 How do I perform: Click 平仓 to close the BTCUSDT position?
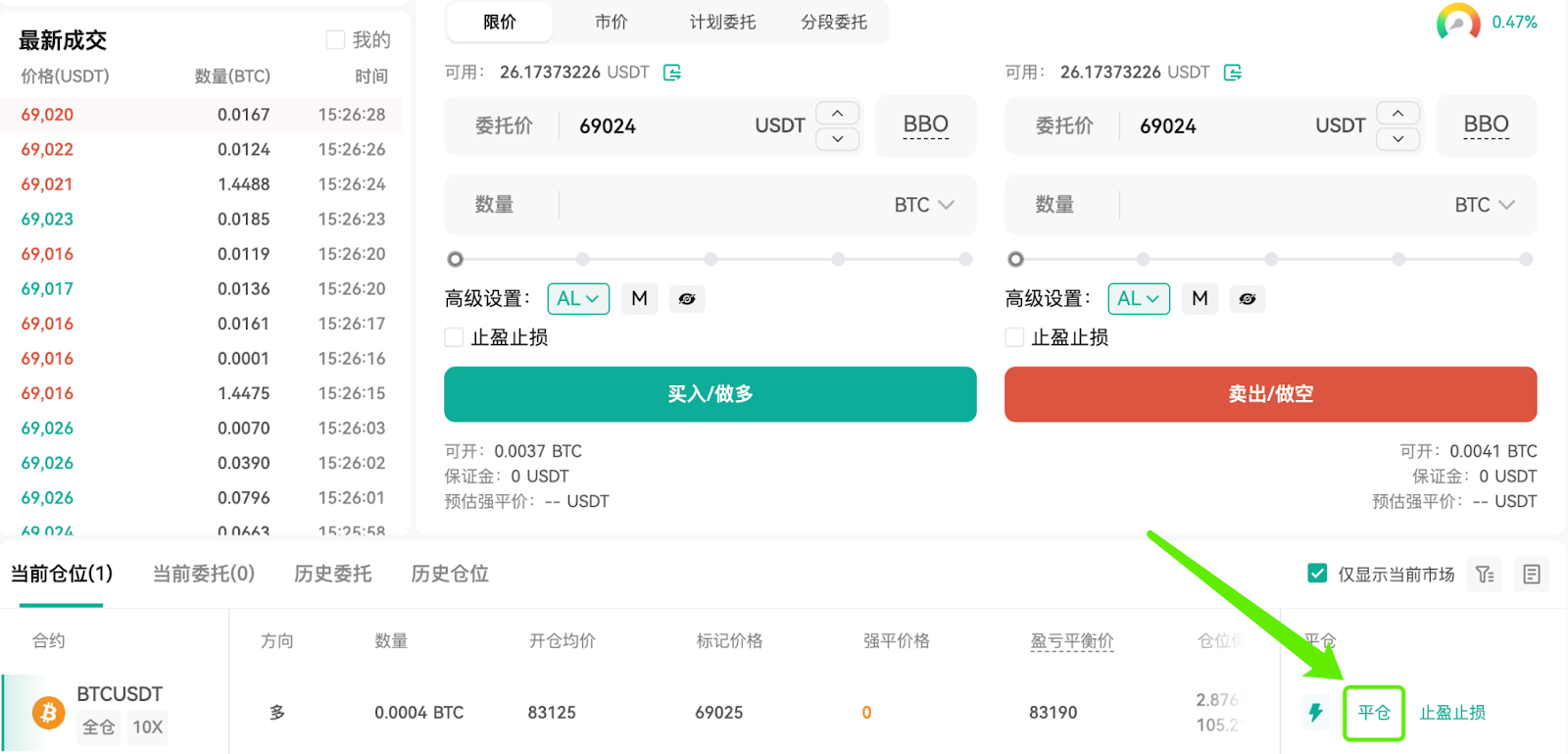pyautogui.click(x=1374, y=713)
